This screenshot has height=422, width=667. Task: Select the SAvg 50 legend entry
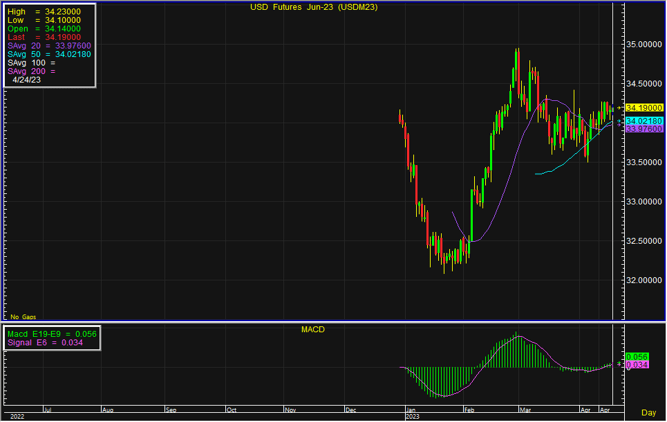49,53
